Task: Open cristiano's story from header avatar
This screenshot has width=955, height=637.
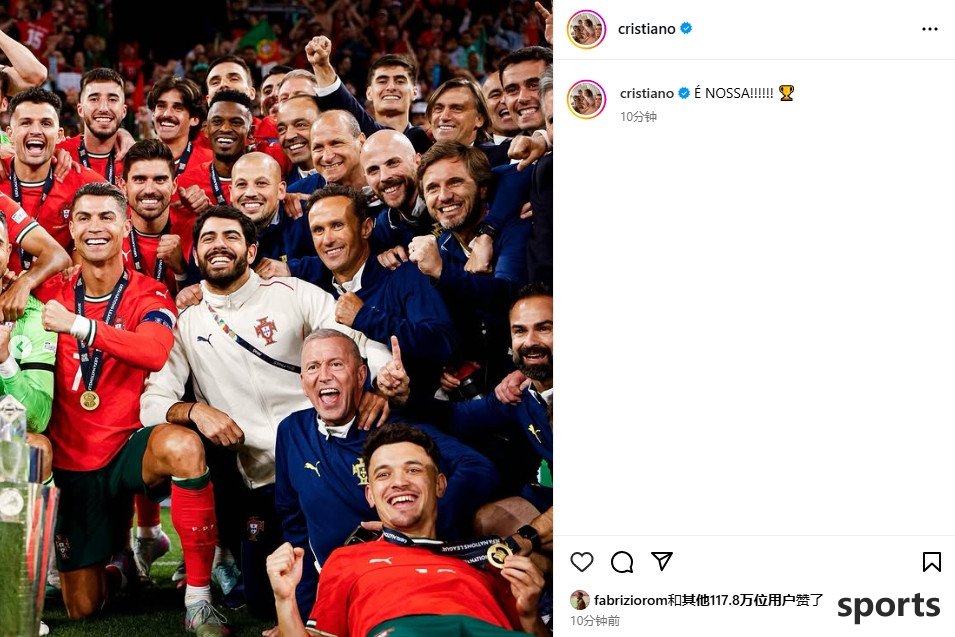Action: coord(586,29)
